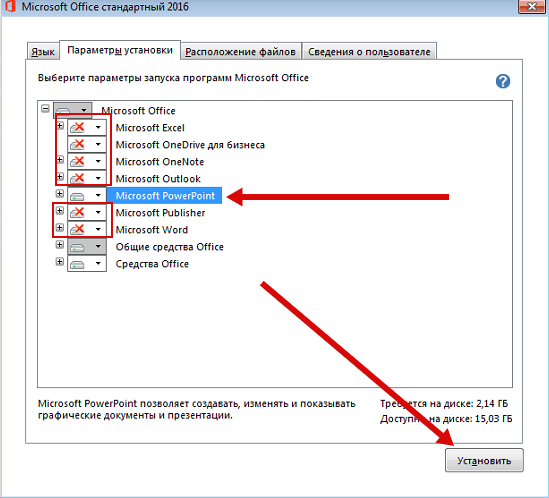The height and width of the screenshot is (498, 549).
Task: Select the highlighted Microsoft PowerPoint item
Action: coord(165,195)
